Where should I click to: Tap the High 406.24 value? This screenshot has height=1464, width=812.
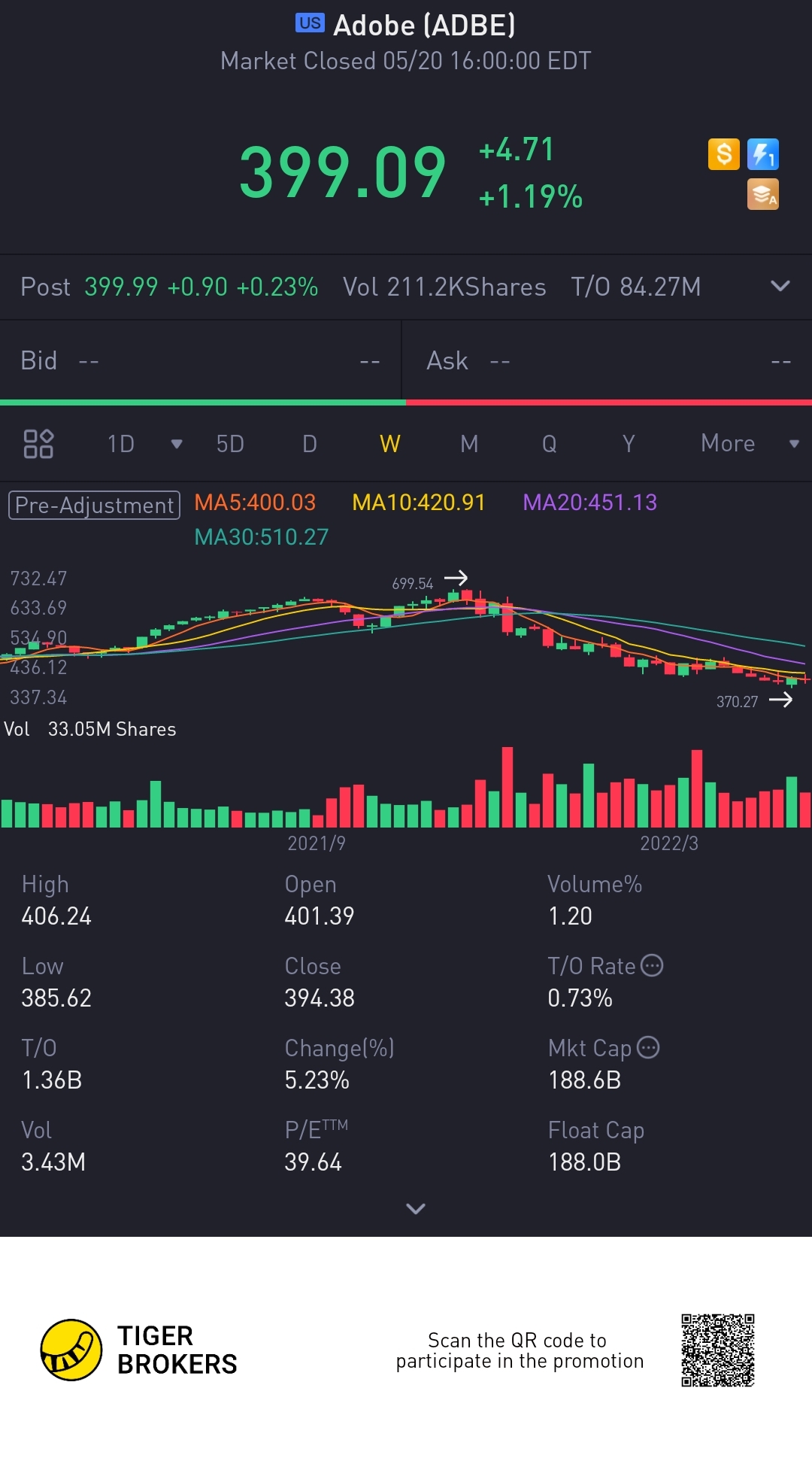tap(56, 916)
